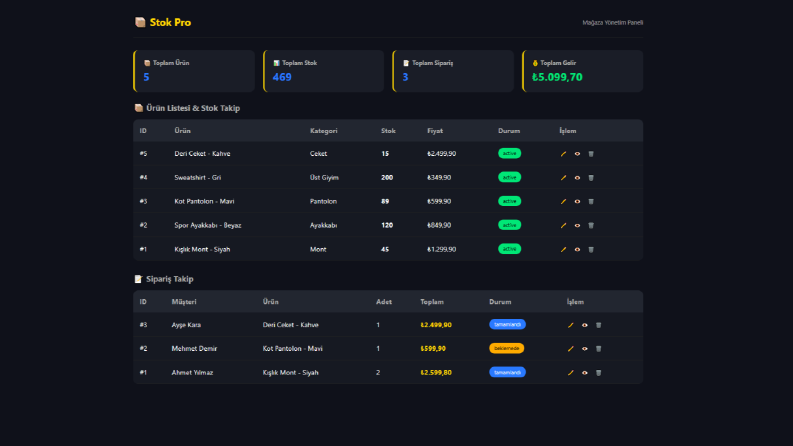Delete Sweatshirt - Gri product trash icon
The width and height of the screenshot is (793, 446).
591,177
